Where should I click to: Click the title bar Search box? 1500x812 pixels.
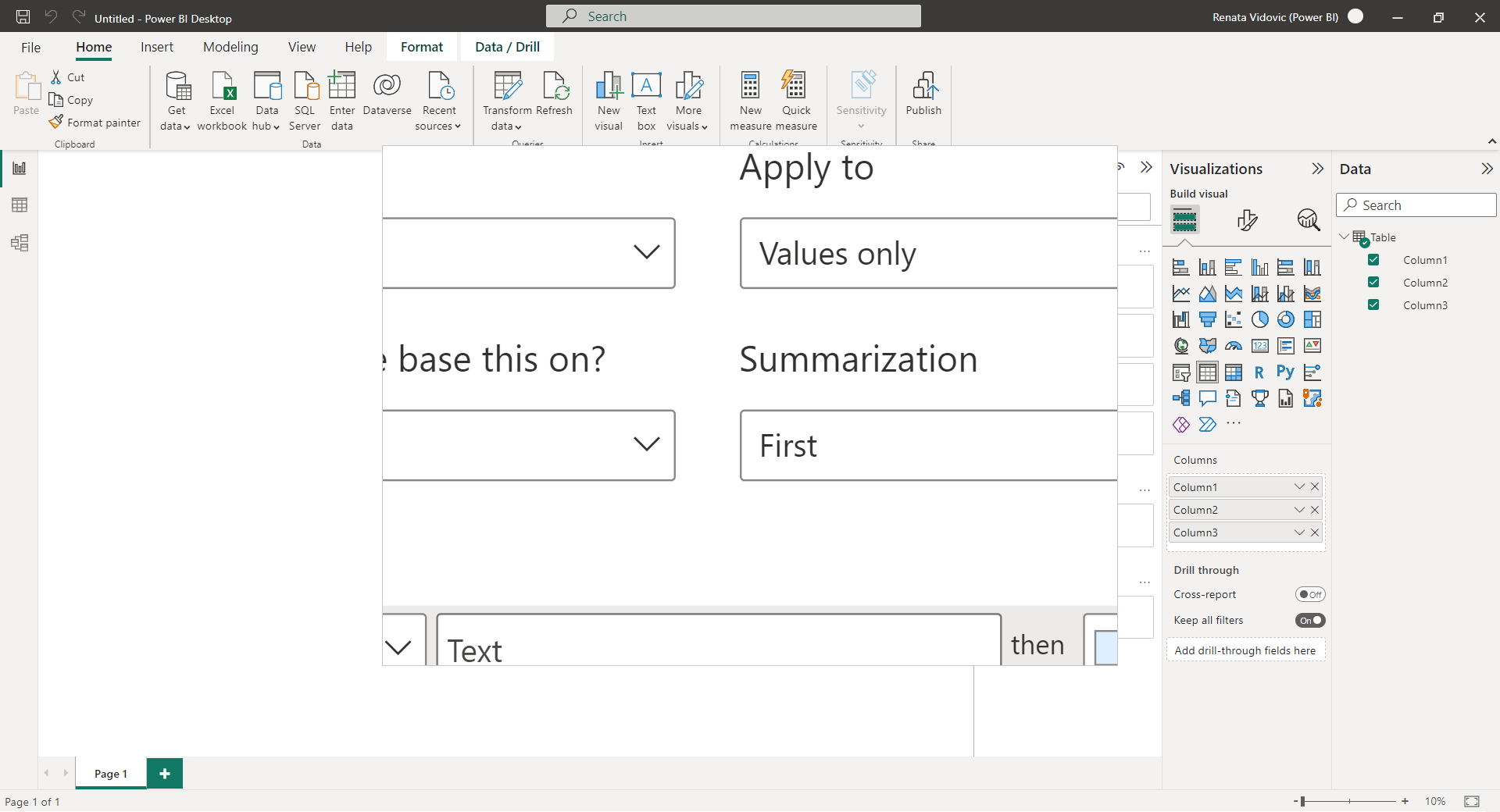click(x=734, y=16)
